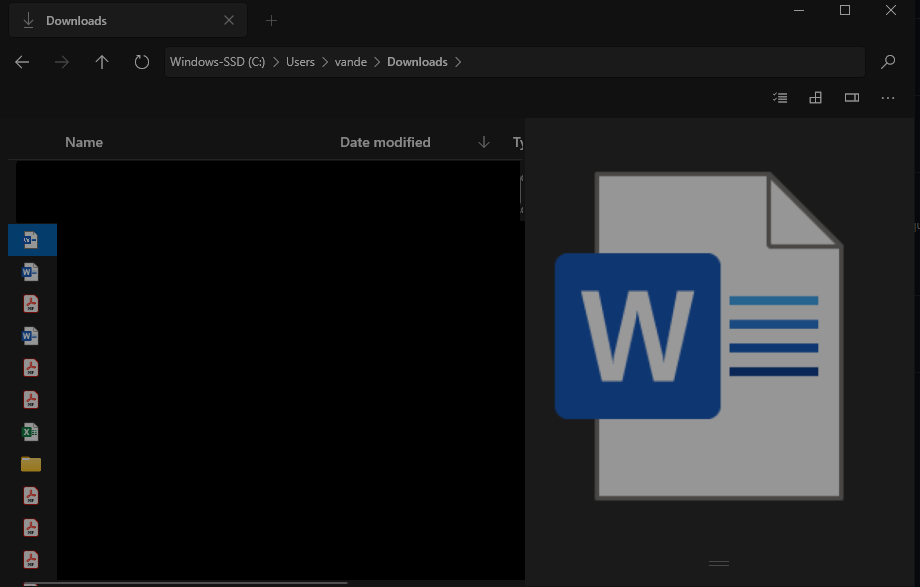Click the topmost red PDF file icon
This screenshot has width=920, height=587.
pos(29,303)
